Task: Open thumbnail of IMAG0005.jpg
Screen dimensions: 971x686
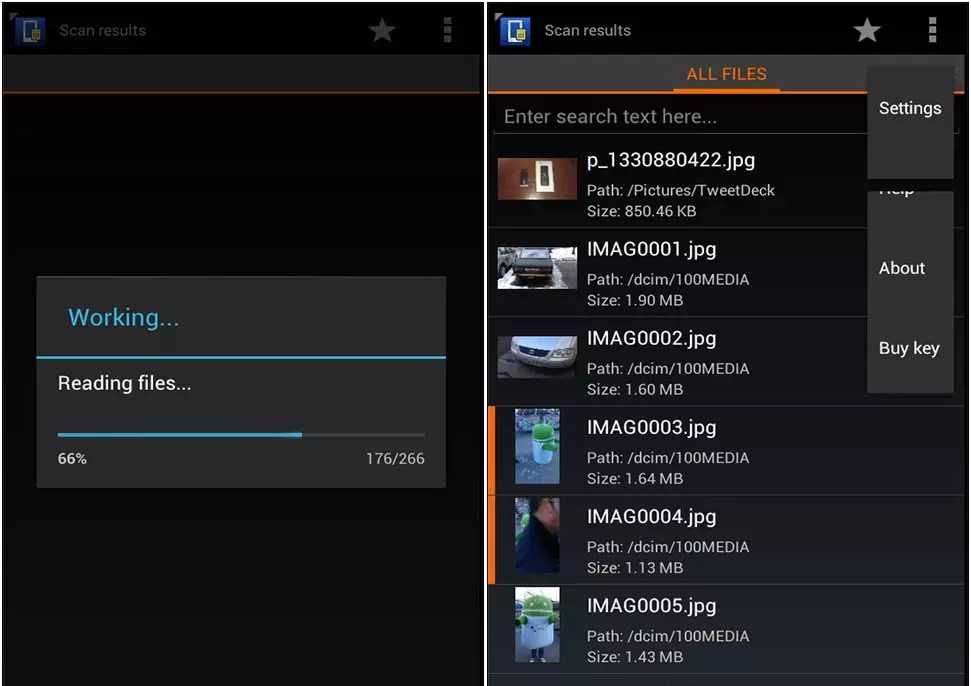Action: (538, 625)
